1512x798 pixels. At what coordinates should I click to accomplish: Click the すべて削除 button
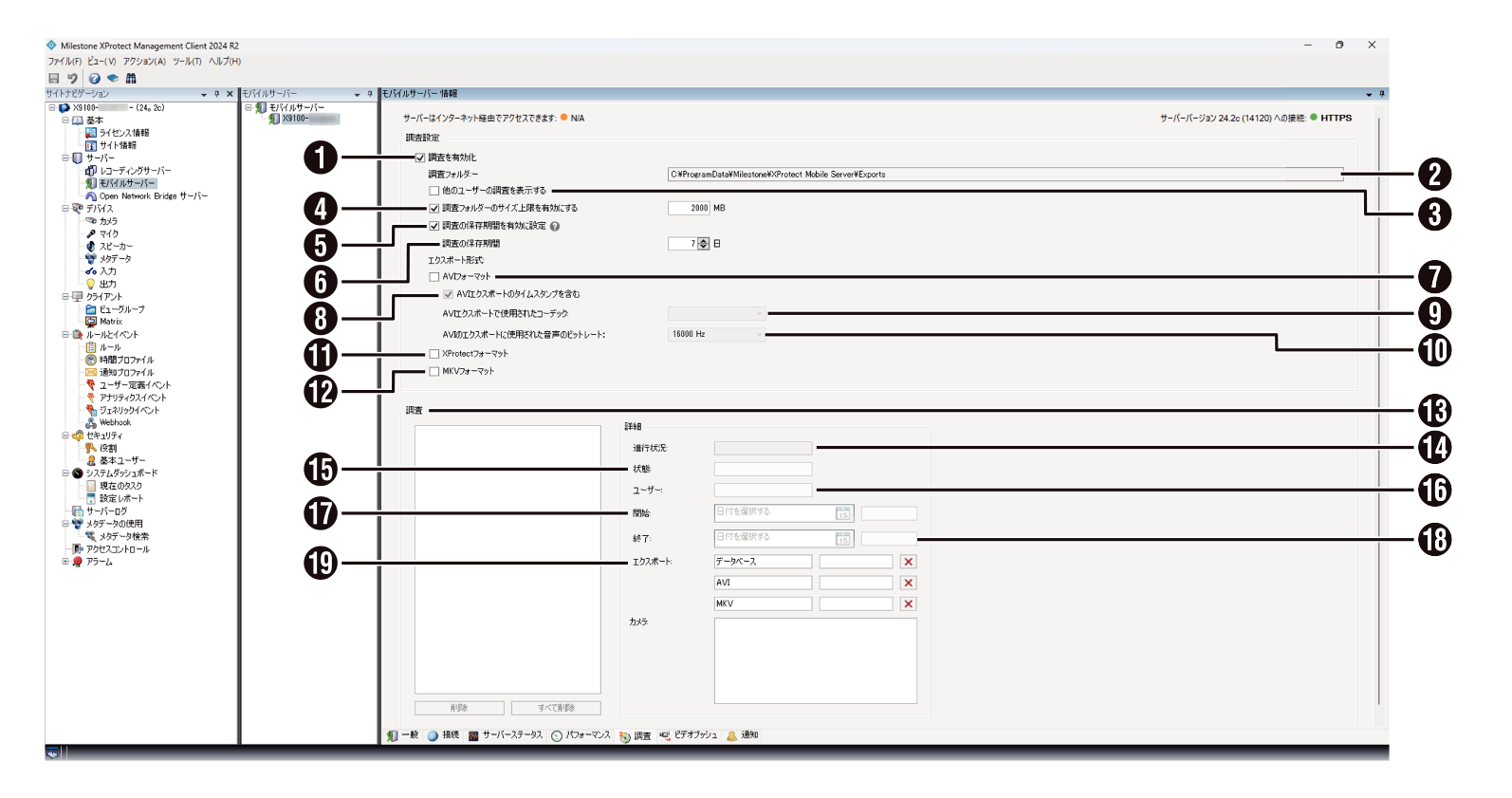pos(556,708)
